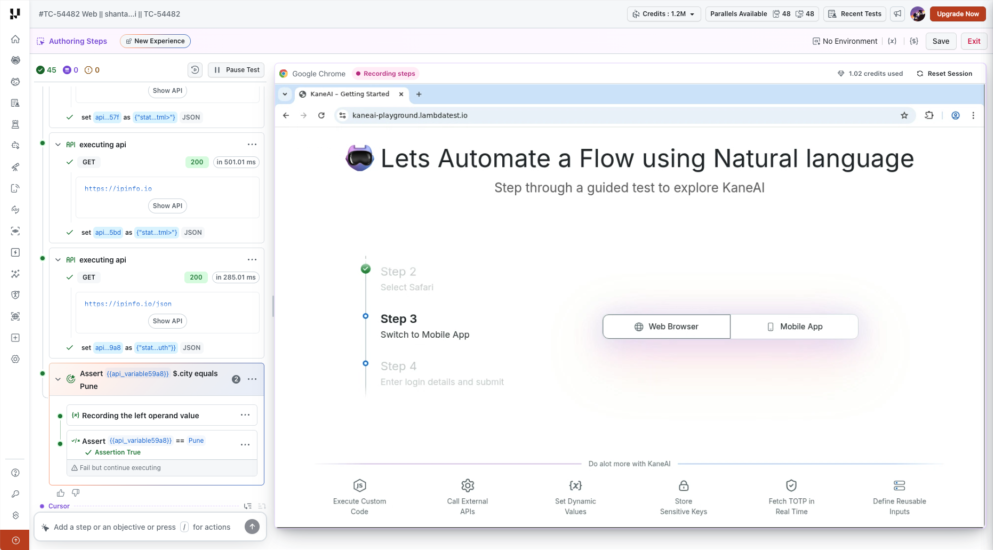
Task: Click the send arrow button in step input
Action: (252, 527)
